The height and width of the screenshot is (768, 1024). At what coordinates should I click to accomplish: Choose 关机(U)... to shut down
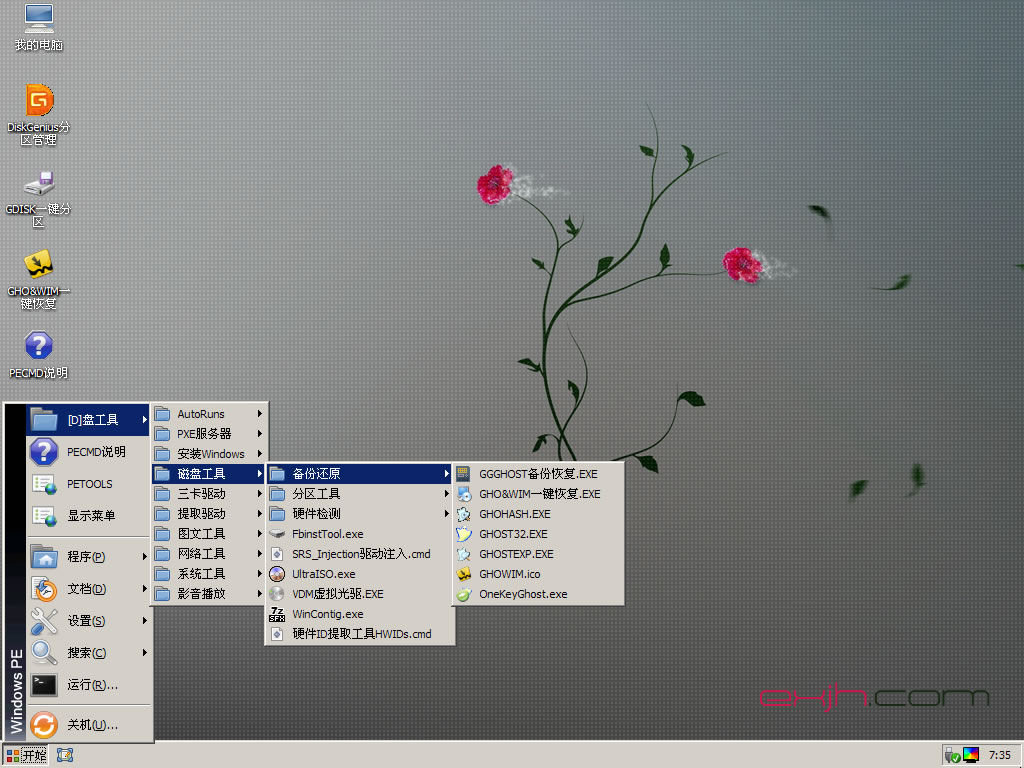[92, 725]
